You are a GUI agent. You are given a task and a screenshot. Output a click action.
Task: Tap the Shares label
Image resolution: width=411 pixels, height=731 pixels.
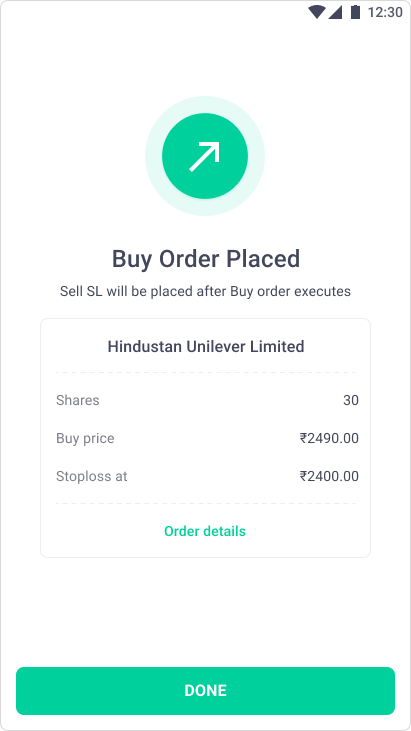77,400
